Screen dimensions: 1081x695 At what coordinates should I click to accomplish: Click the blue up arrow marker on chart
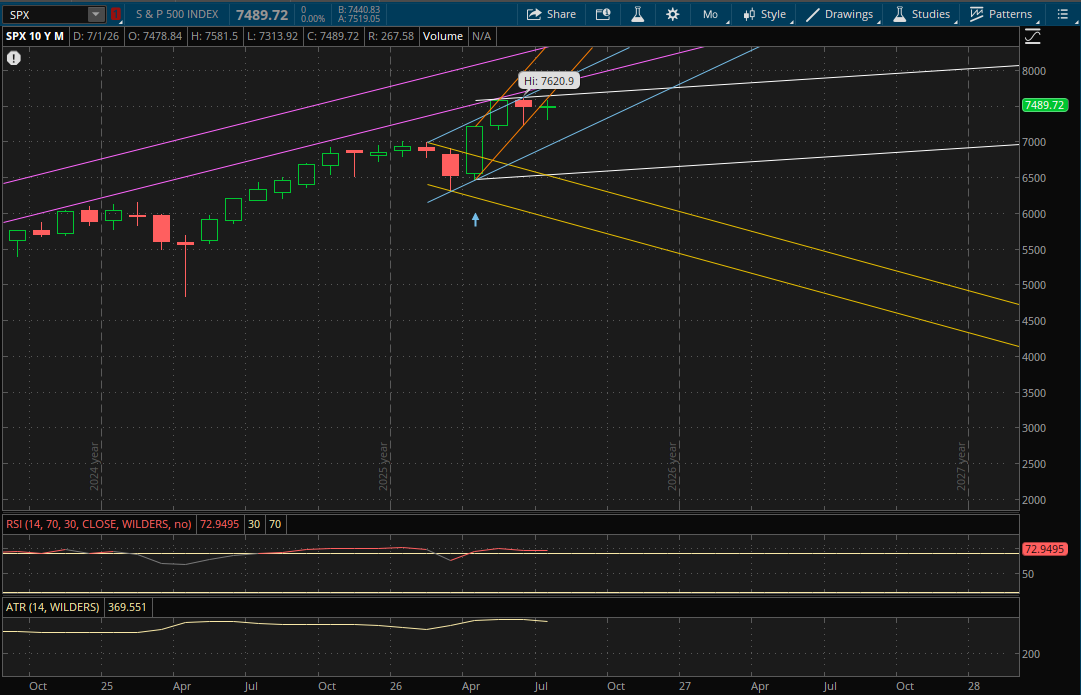coord(475,219)
